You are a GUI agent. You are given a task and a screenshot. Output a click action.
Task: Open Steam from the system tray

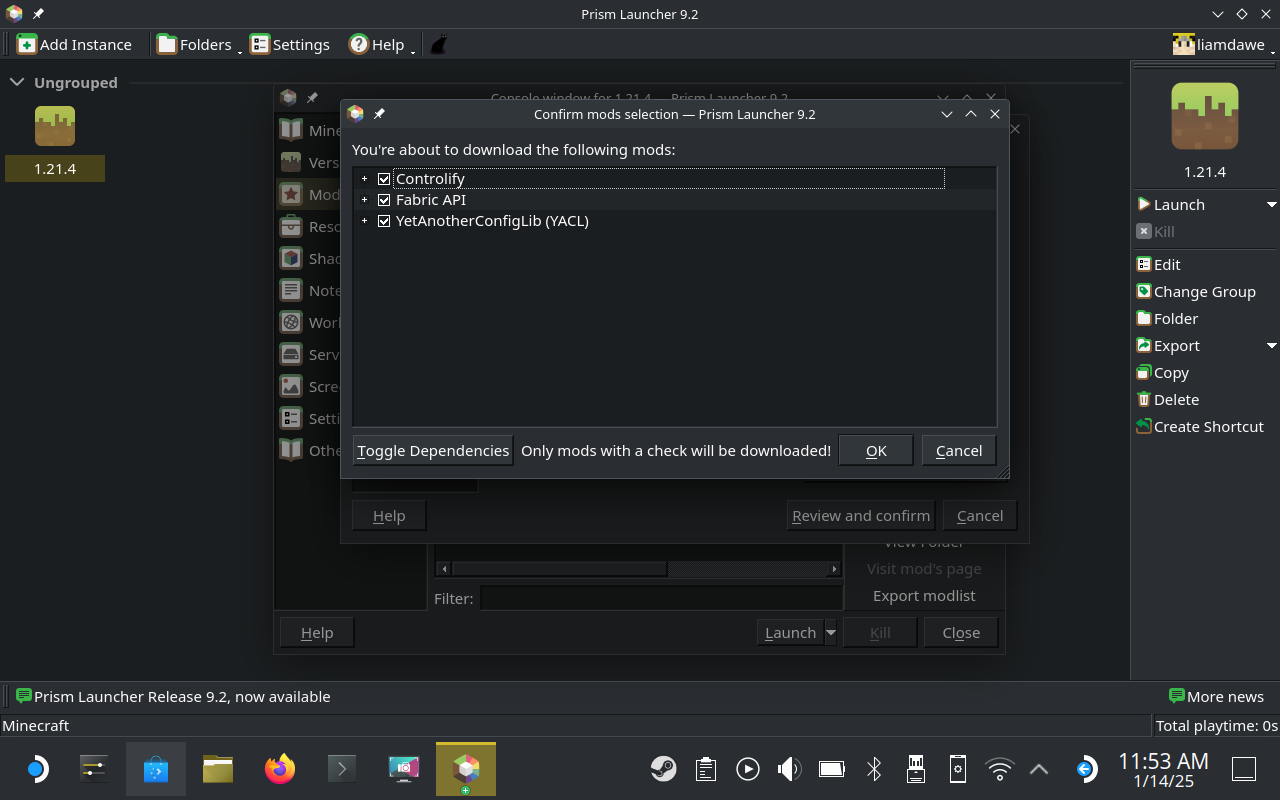[x=662, y=768]
